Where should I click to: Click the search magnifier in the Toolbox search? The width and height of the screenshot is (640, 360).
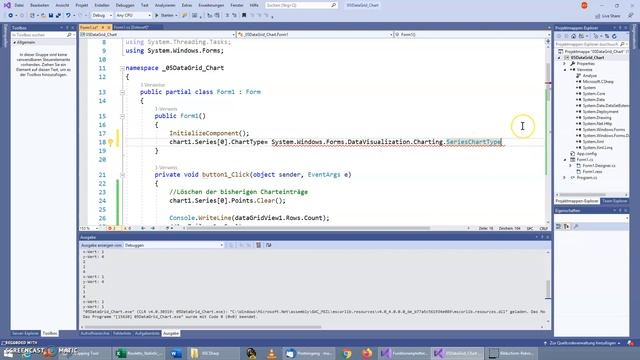[x=69, y=35]
